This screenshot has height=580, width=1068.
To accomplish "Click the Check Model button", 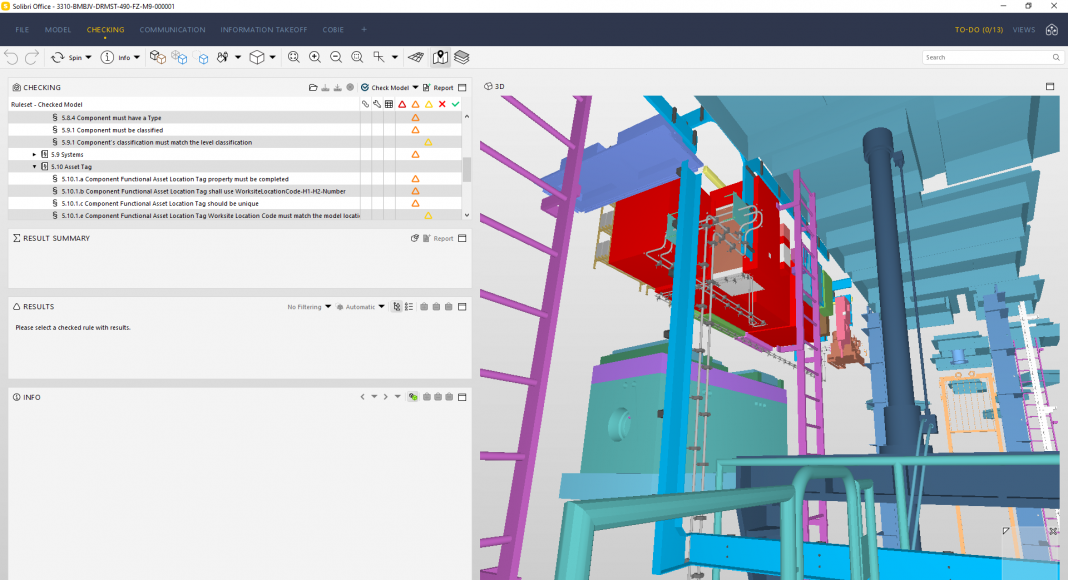I will [x=389, y=88].
